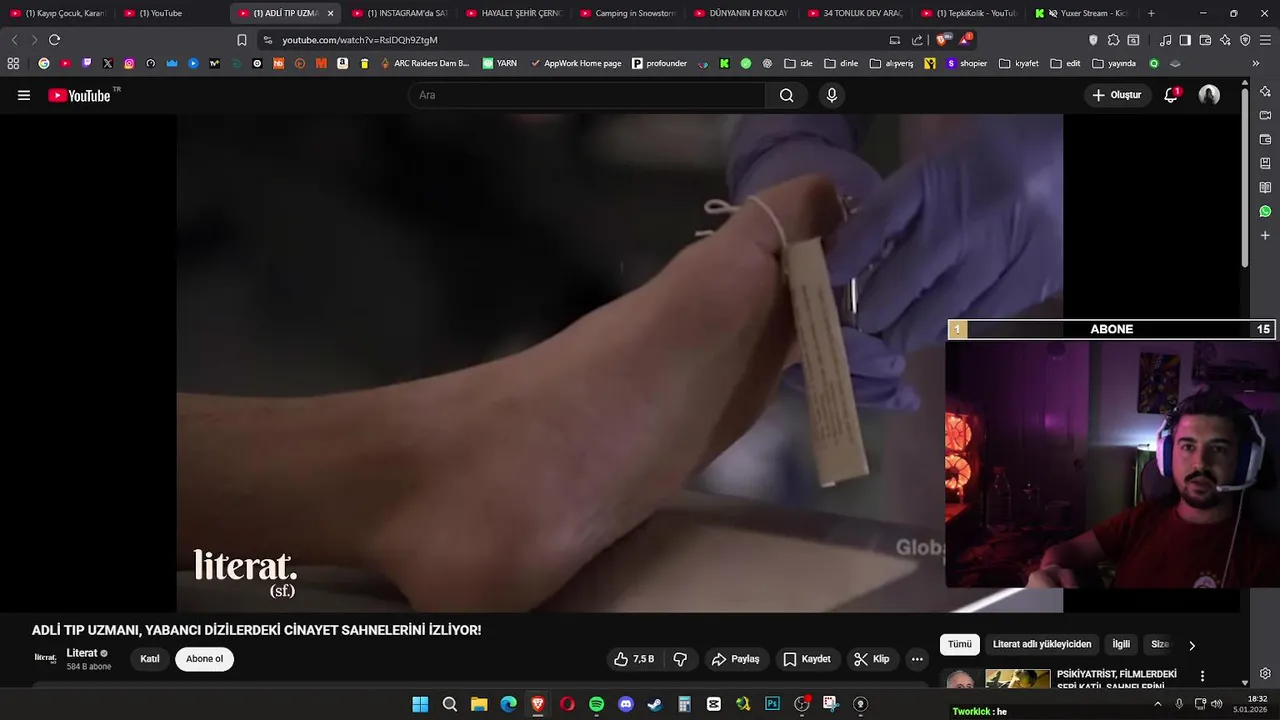Switch to the INSTAGRAM'da browser tab

(399, 13)
